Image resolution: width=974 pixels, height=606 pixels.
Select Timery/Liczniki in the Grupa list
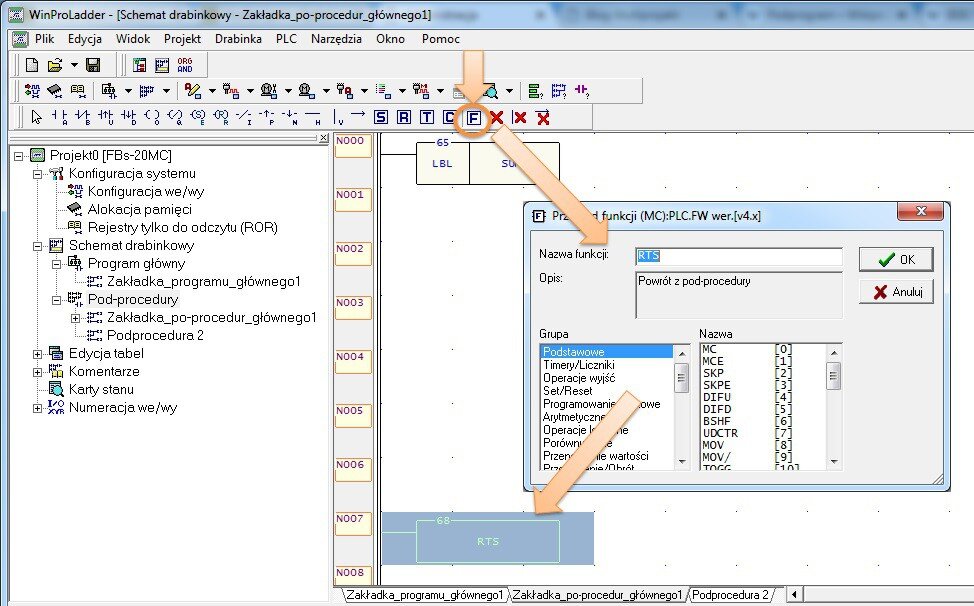point(578,365)
